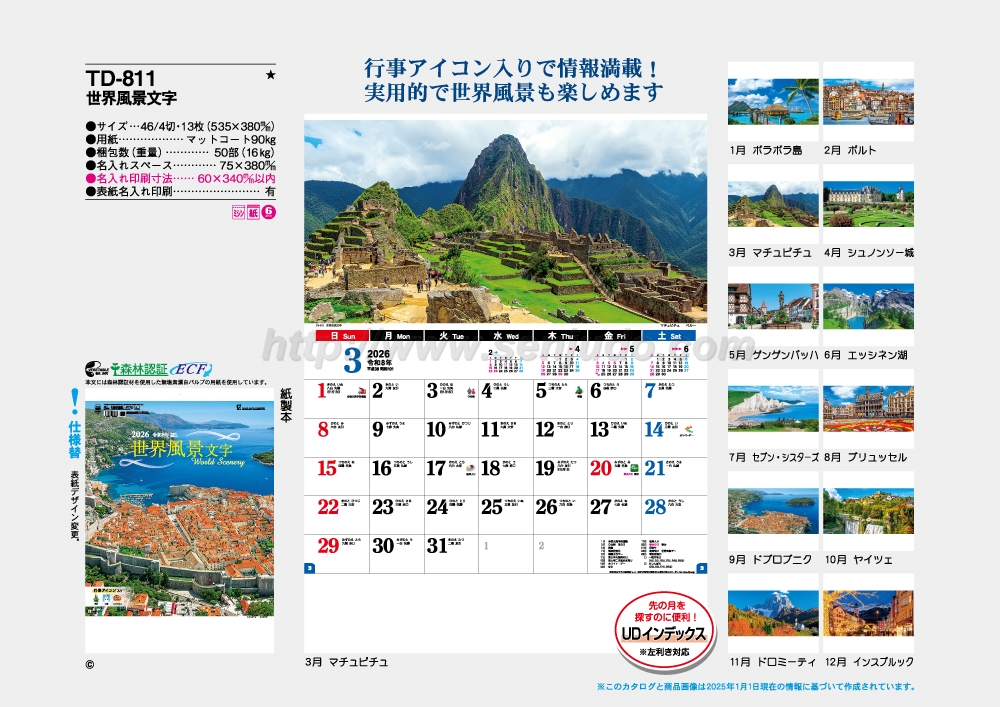Click the event icon on March 14

[x=686, y=430]
